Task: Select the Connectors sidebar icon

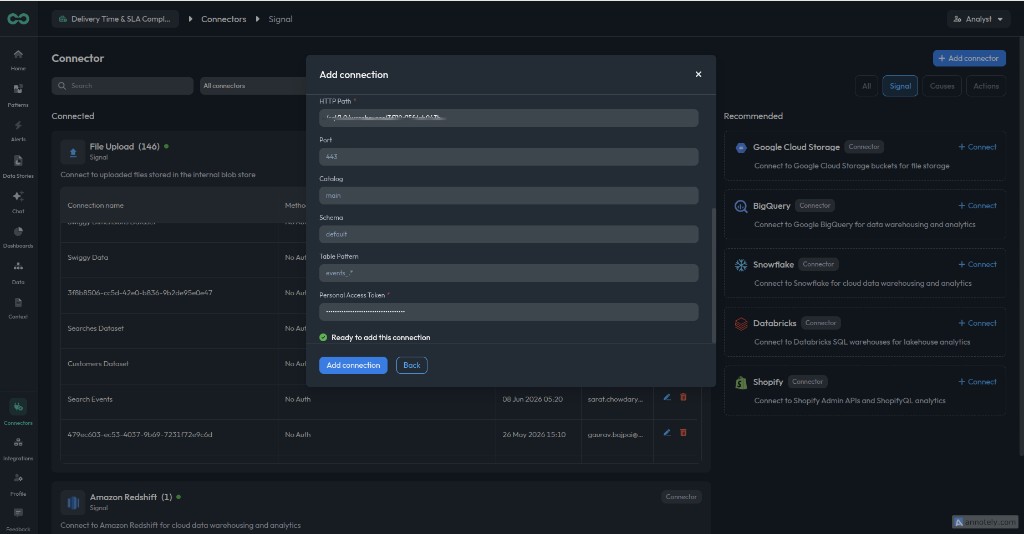Action: tap(18, 407)
